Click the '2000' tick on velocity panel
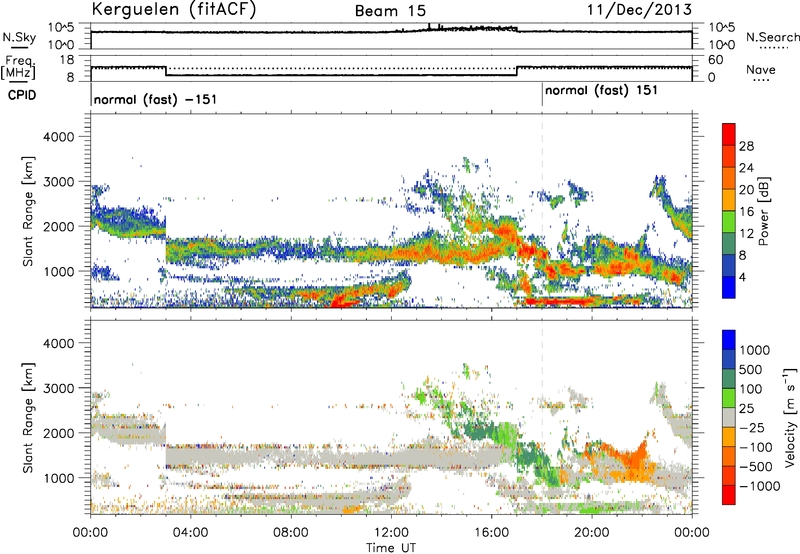Screen dimensions: 800x554 coord(59,433)
